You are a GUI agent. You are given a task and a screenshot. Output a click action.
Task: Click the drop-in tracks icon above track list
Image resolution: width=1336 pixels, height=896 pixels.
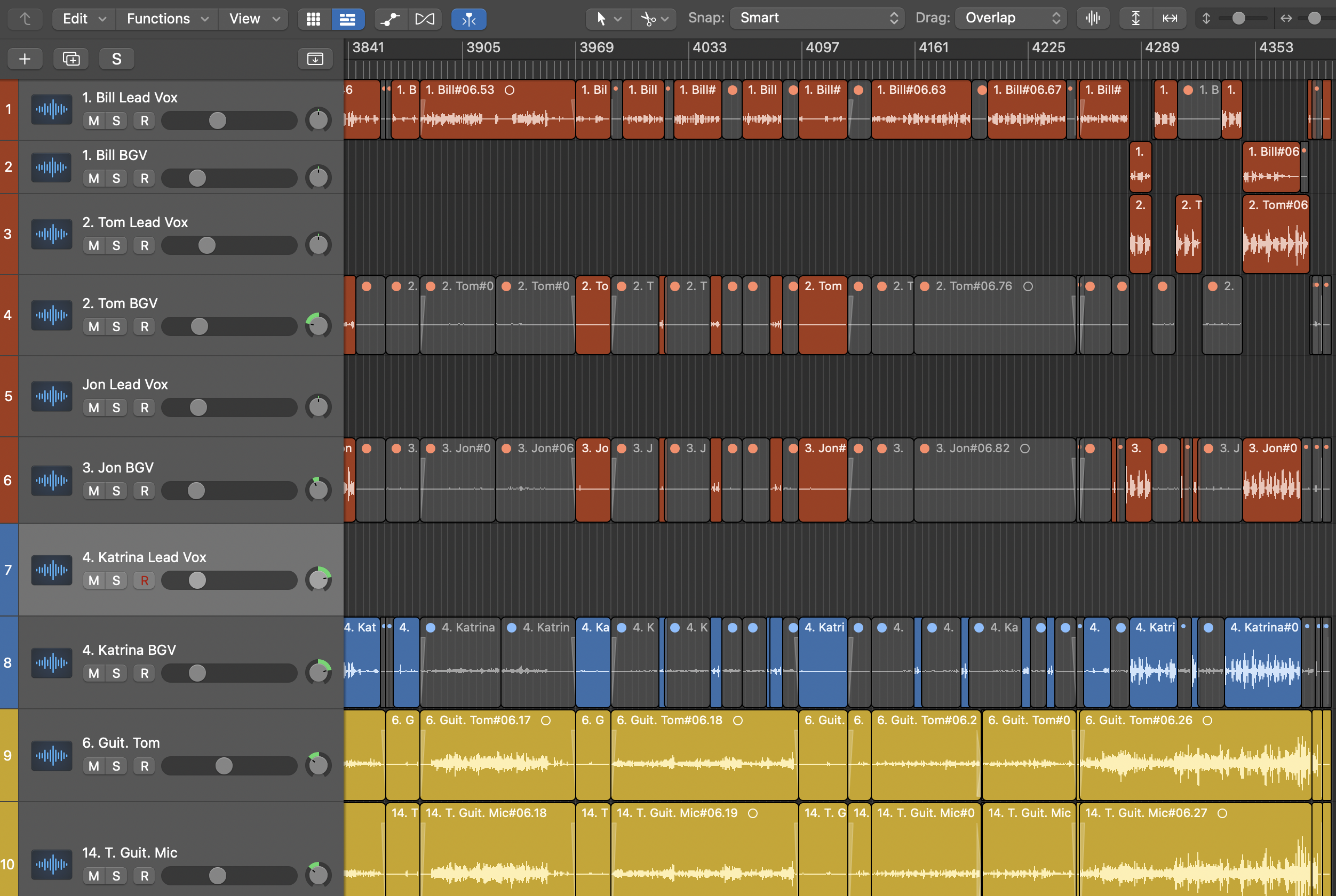[x=315, y=59]
